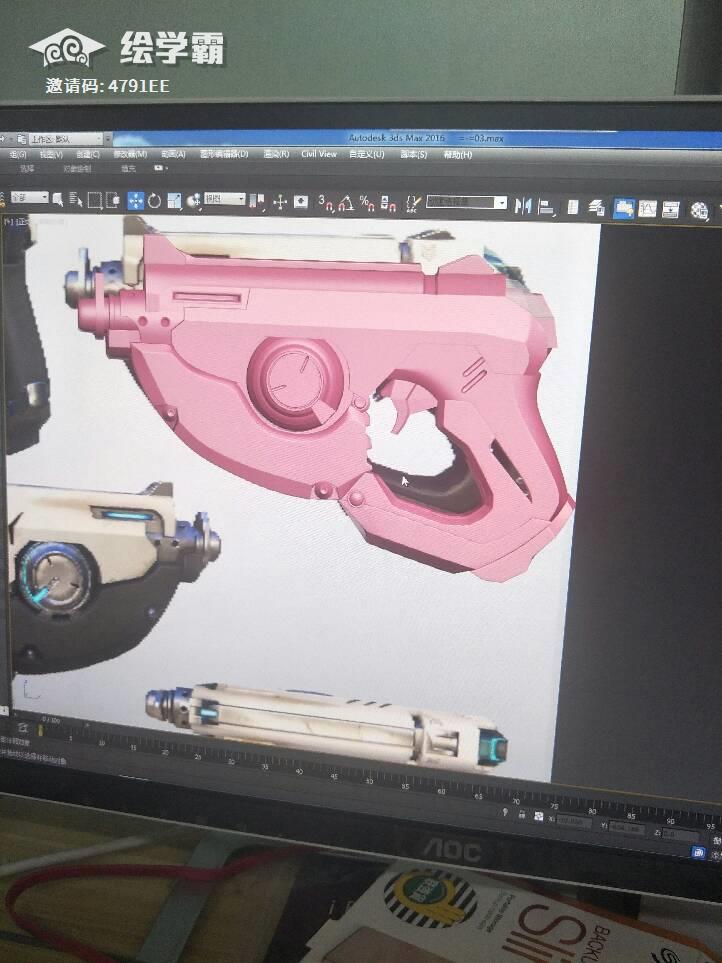Click the top-view gun reference image
The image size is (722, 963).
pyautogui.click(x=325, y=725)
